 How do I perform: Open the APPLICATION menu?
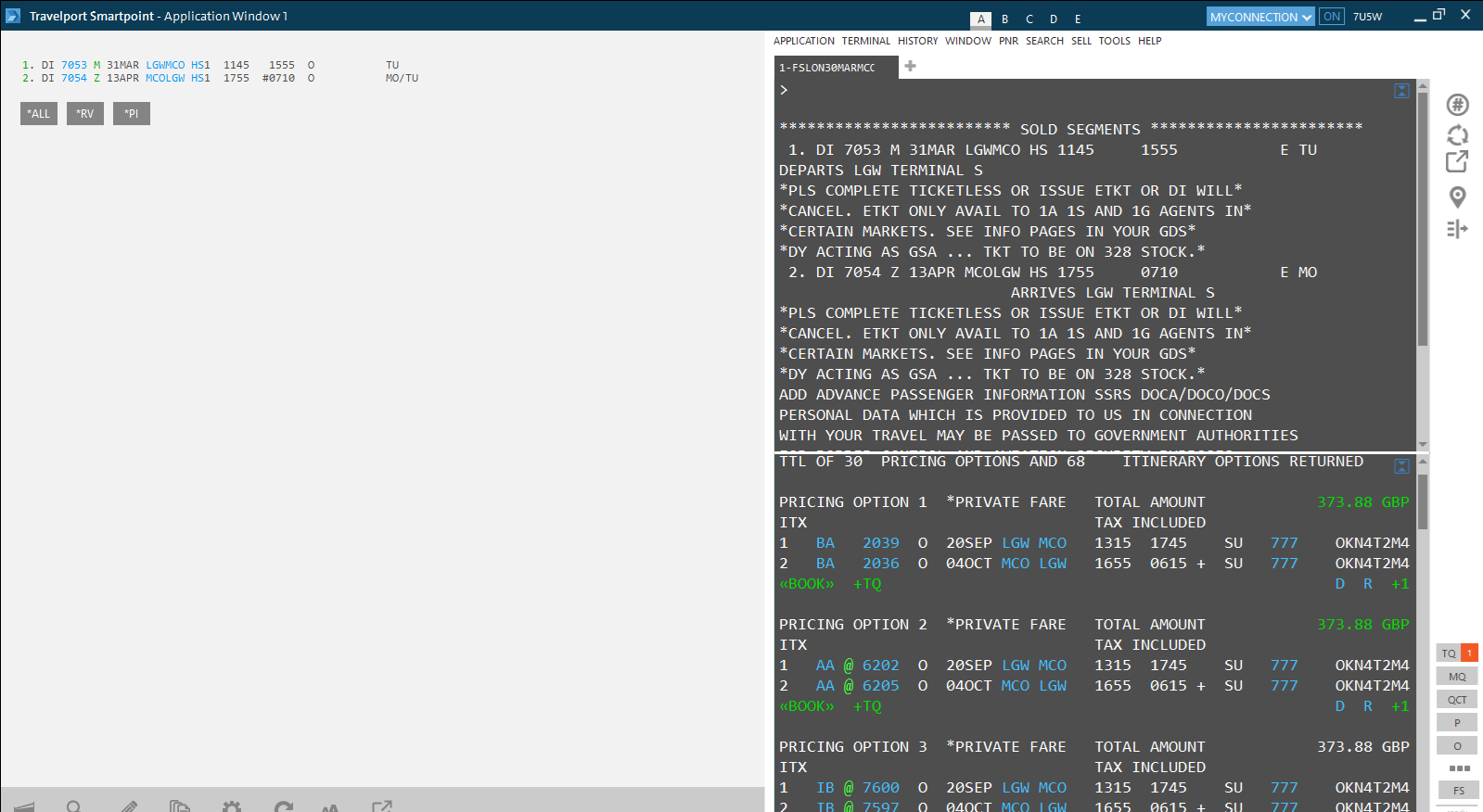click(804, 41)
